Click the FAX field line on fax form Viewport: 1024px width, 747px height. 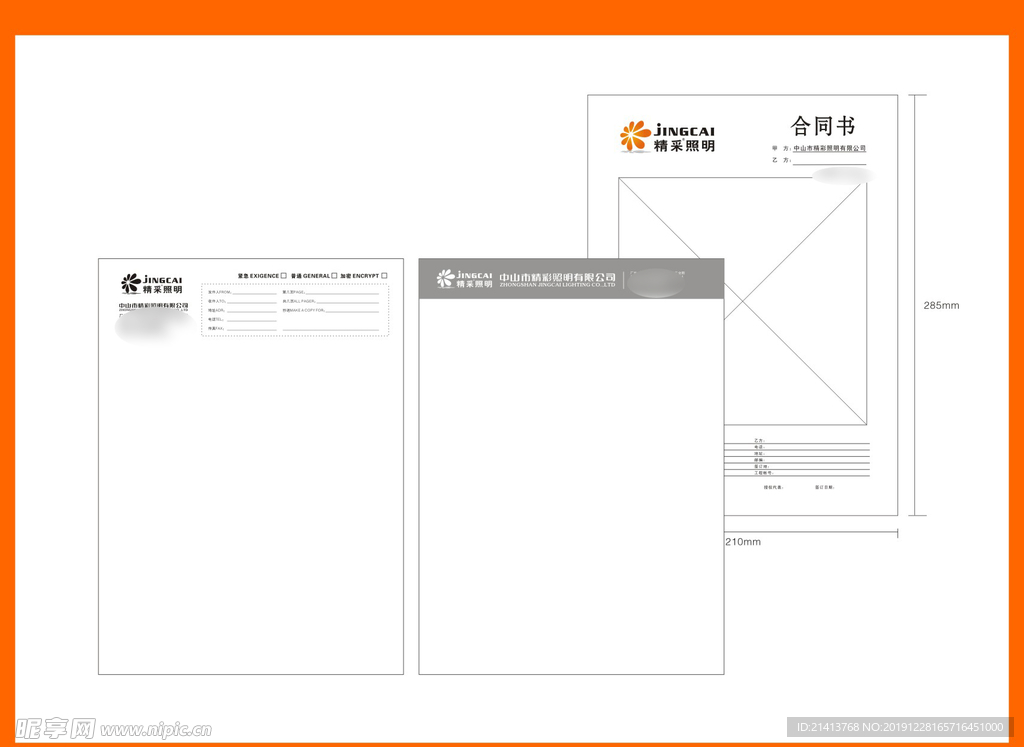(x=252, y=330)
